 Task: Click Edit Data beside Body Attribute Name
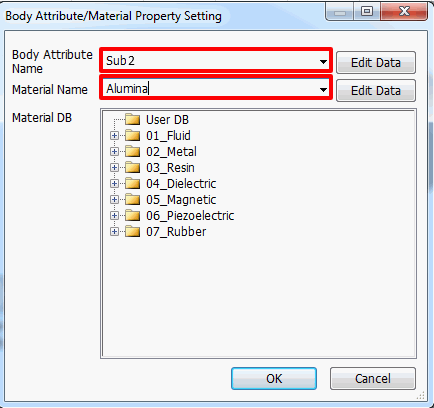tap(376, 62)
